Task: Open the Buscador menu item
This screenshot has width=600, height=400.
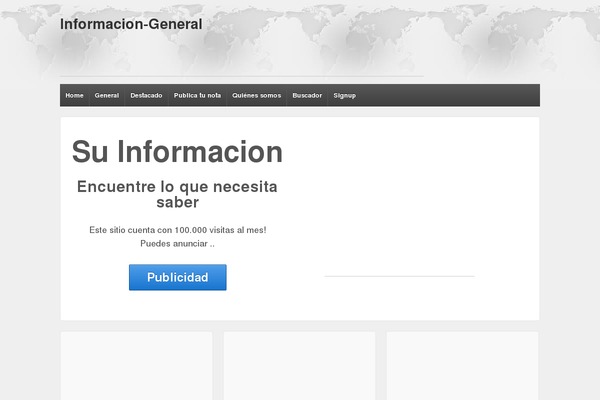Action: coord(307,95)
